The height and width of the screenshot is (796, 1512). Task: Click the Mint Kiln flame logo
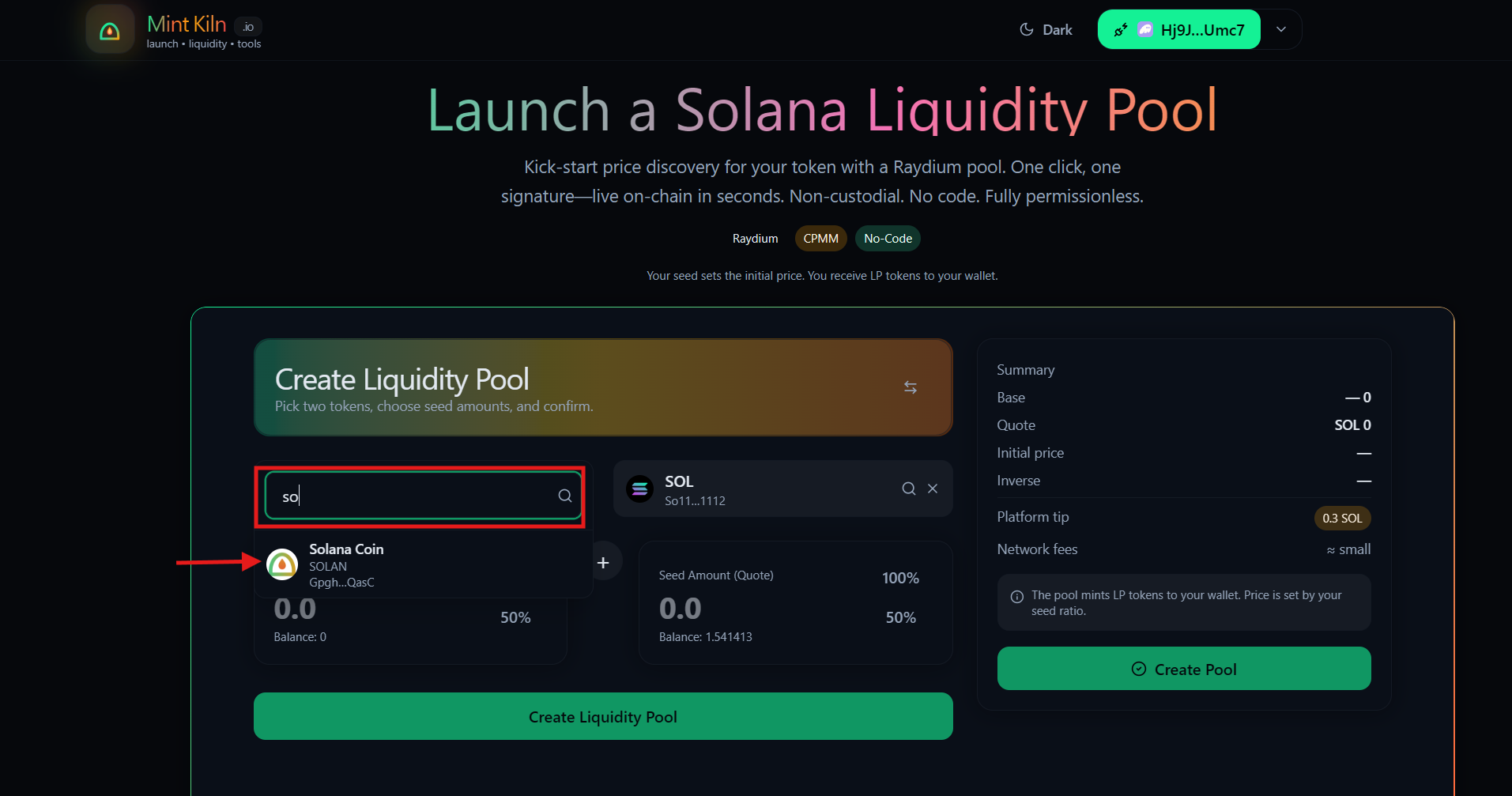point(110,31)
